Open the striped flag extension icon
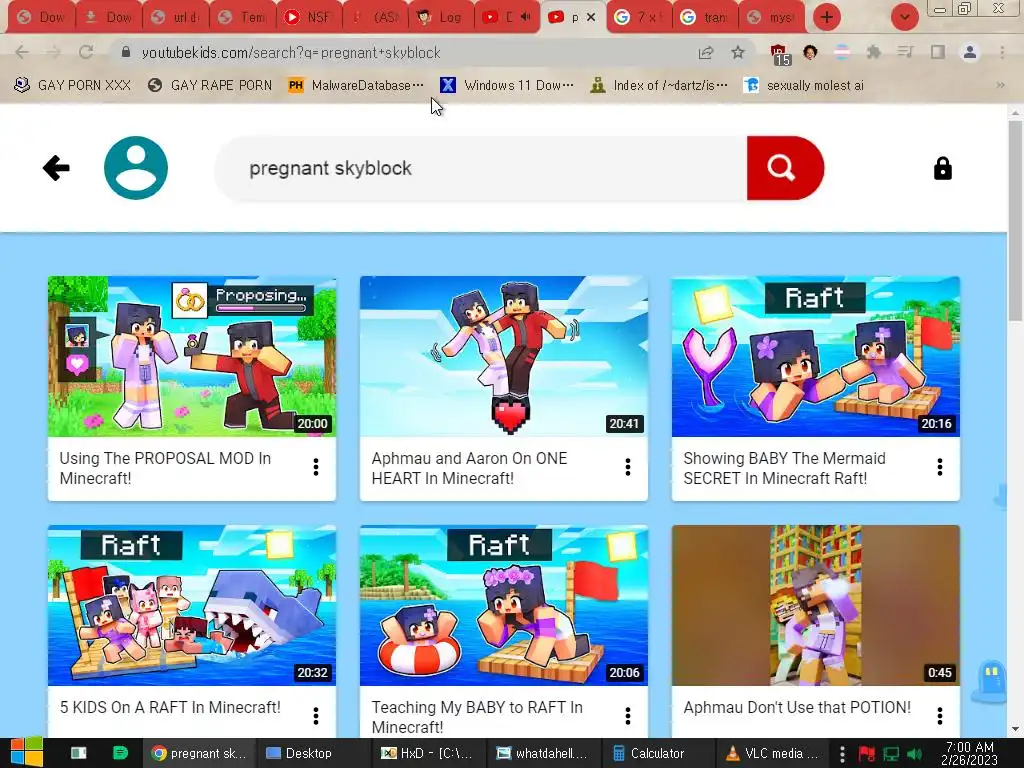Image resolution: width=1024 pixels, height=768 pixels. [842, 52]
